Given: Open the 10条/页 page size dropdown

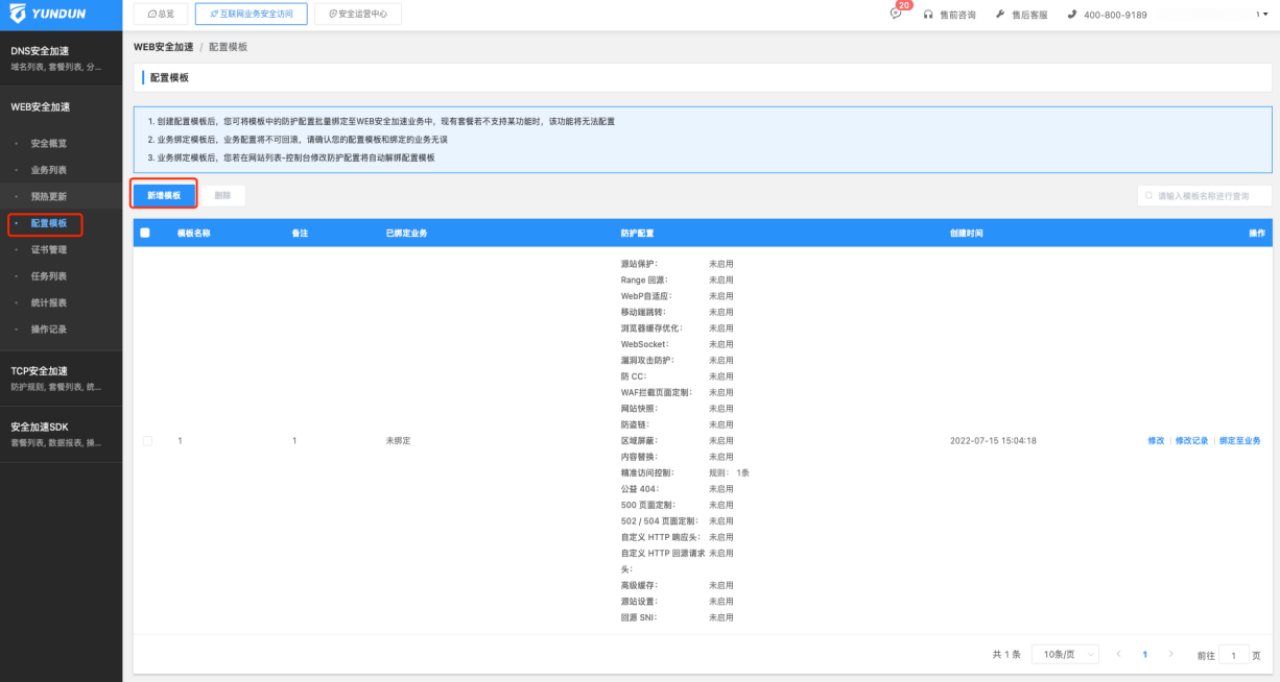Looking at the screenshot, I should tap(1065, 654).
